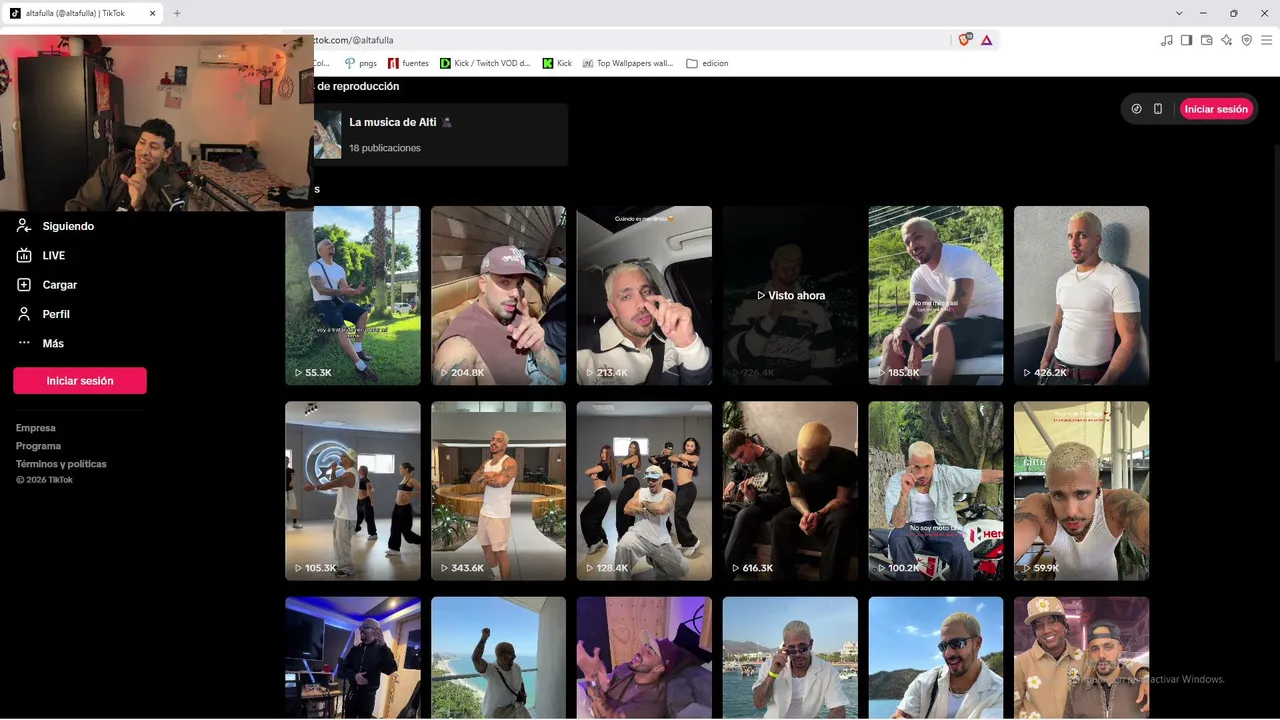Close the altafulla TikTok tab
Screen dimensions: 1280x720
[152, 13]
